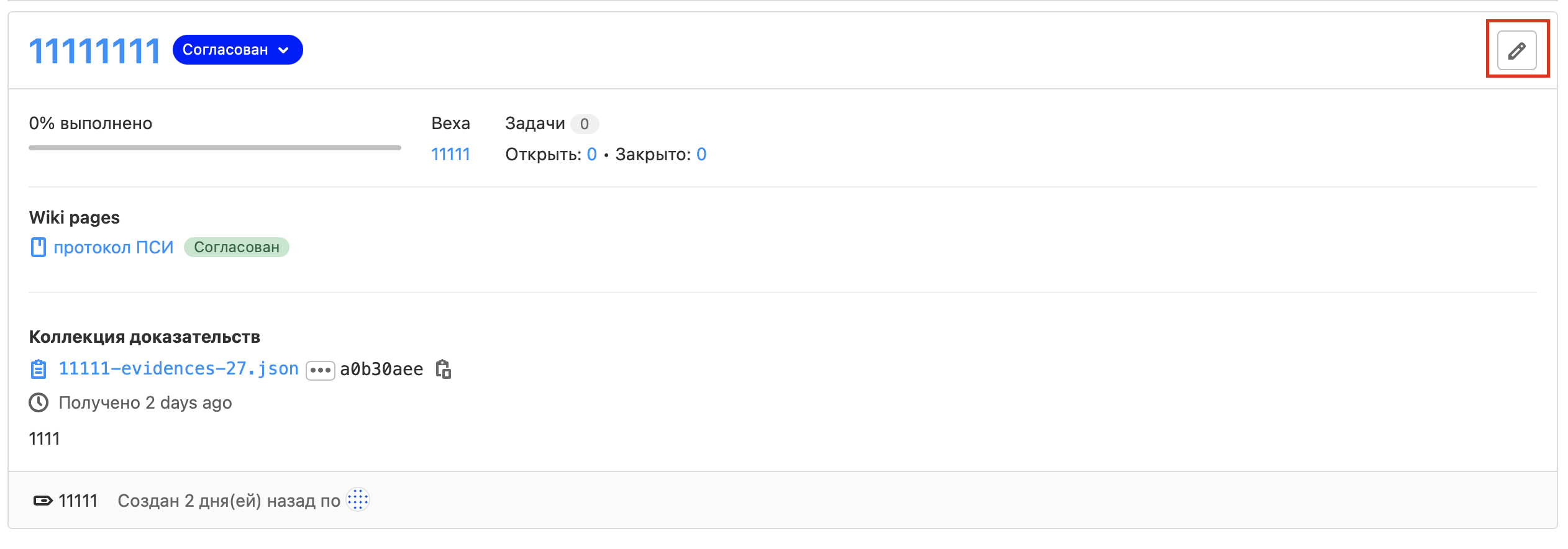This screenshot has width=1568, height=549.
Task: Expand the ellipsis next to evidence file
Action: point(320,370)
